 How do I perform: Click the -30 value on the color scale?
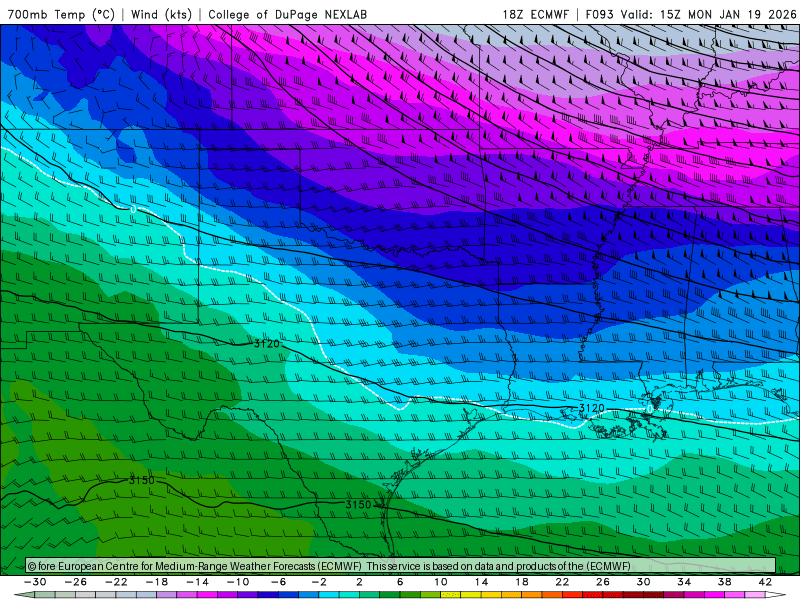pos(35,582)
